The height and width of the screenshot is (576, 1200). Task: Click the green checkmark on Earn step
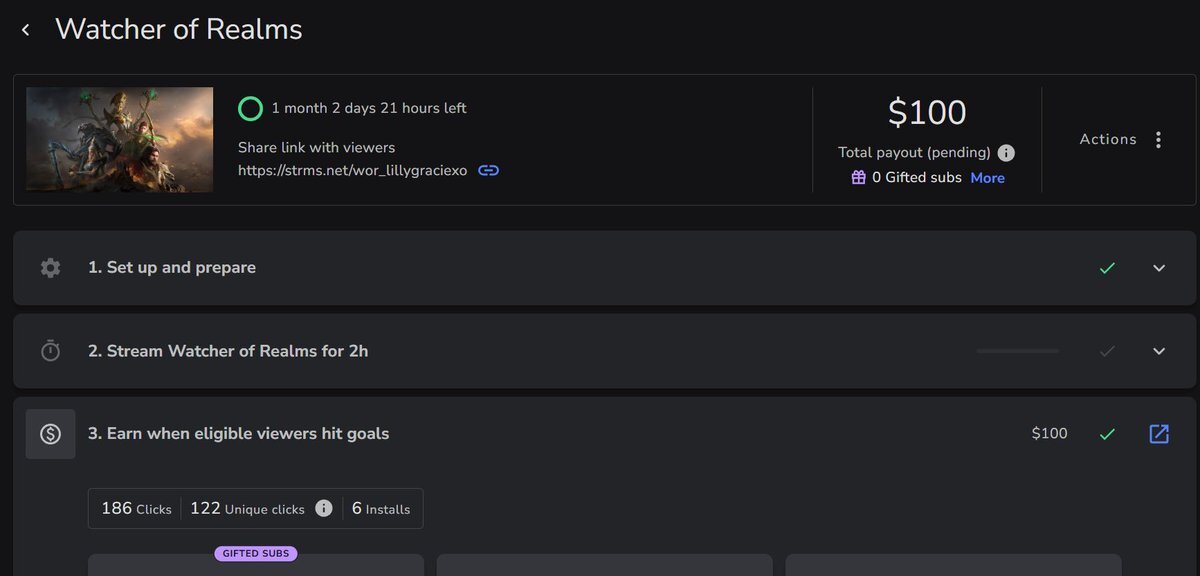pos(1107,434)
